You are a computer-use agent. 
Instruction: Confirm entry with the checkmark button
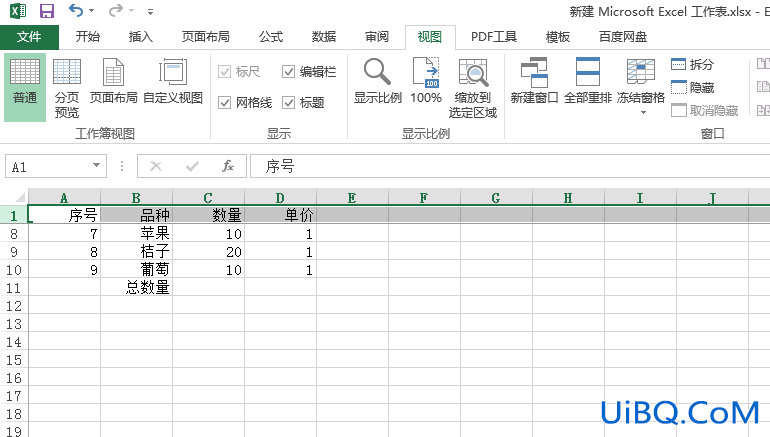click(x=192, y=166)
